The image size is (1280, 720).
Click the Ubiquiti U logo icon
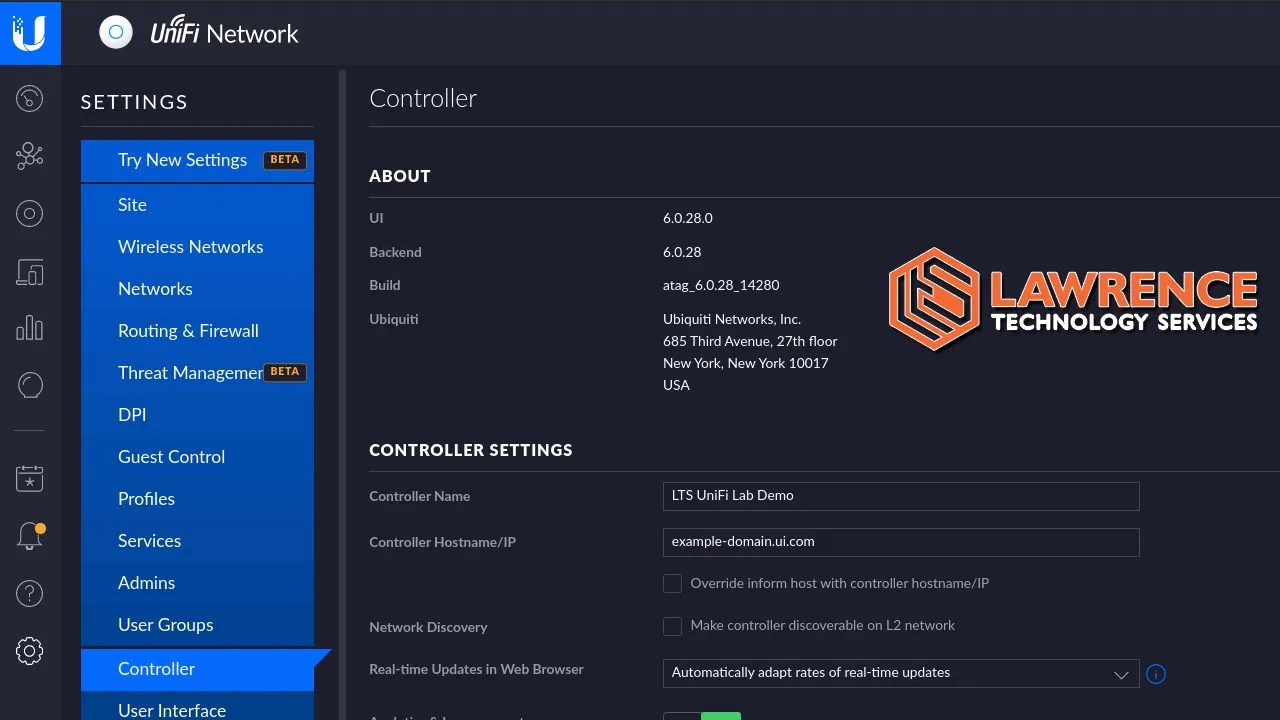point(30,32)
